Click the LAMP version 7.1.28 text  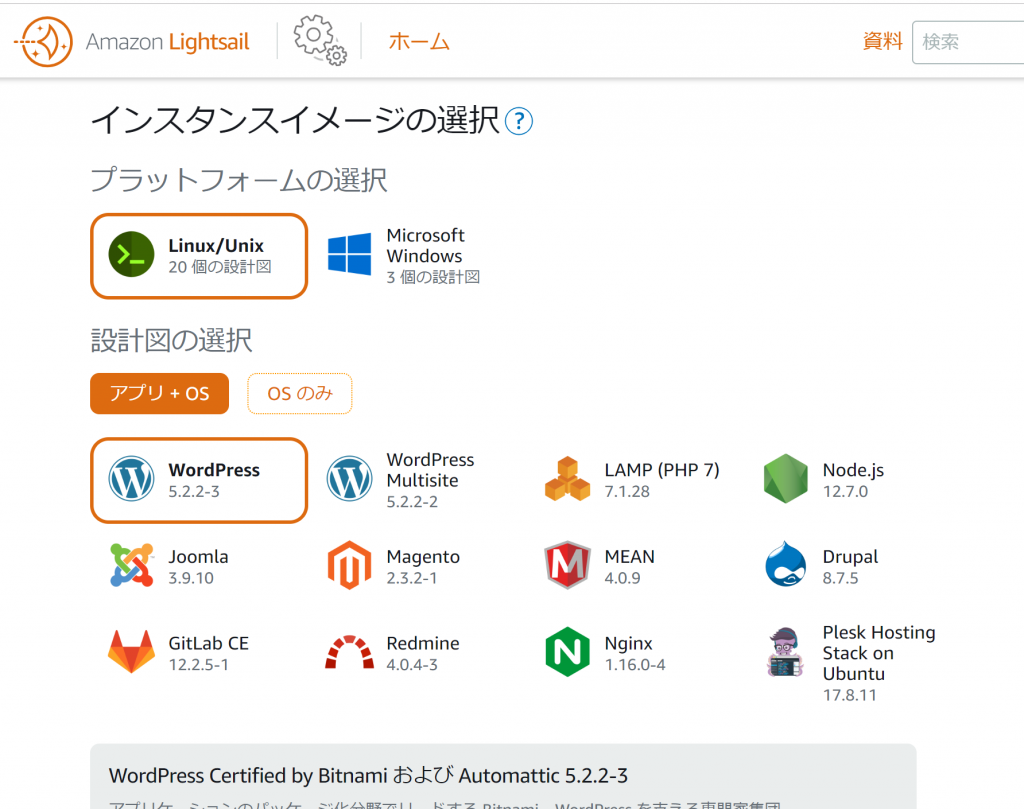[x=627, y=492]
